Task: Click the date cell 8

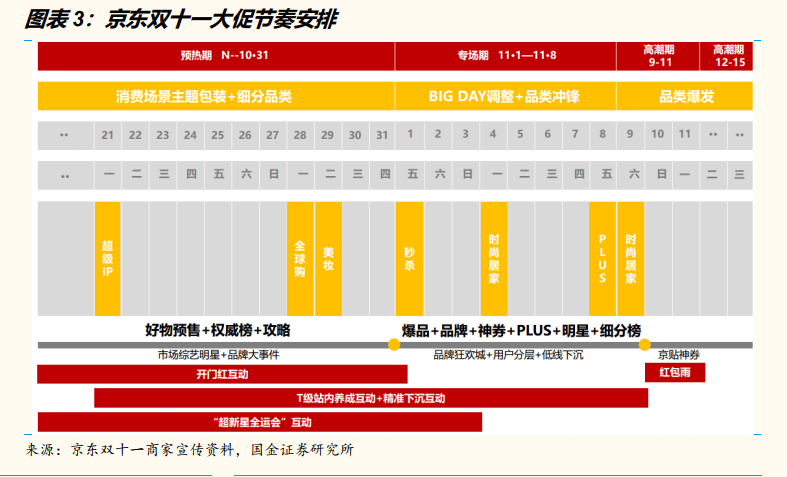Action: 602,135
